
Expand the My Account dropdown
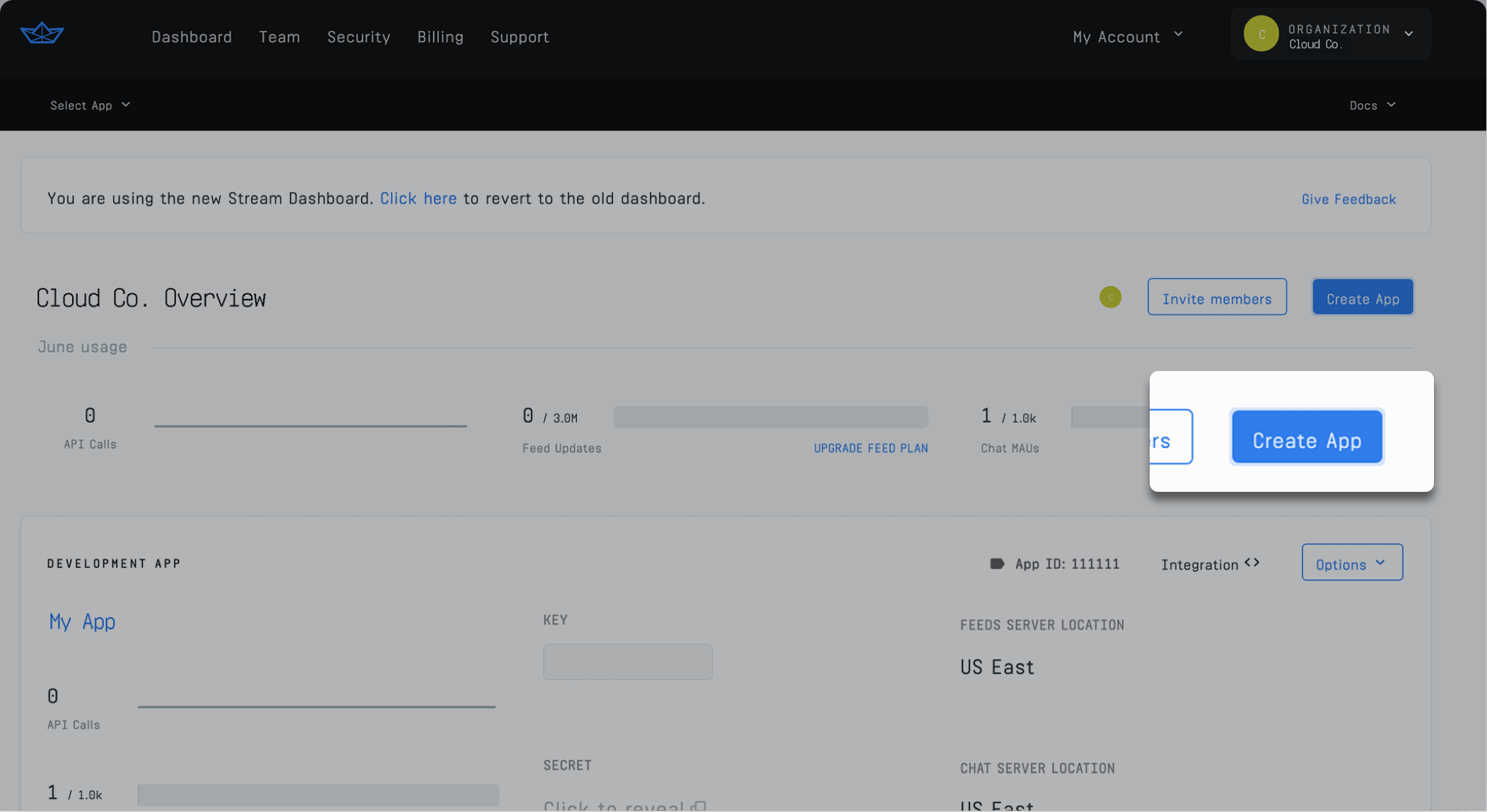click(1127, 36)
